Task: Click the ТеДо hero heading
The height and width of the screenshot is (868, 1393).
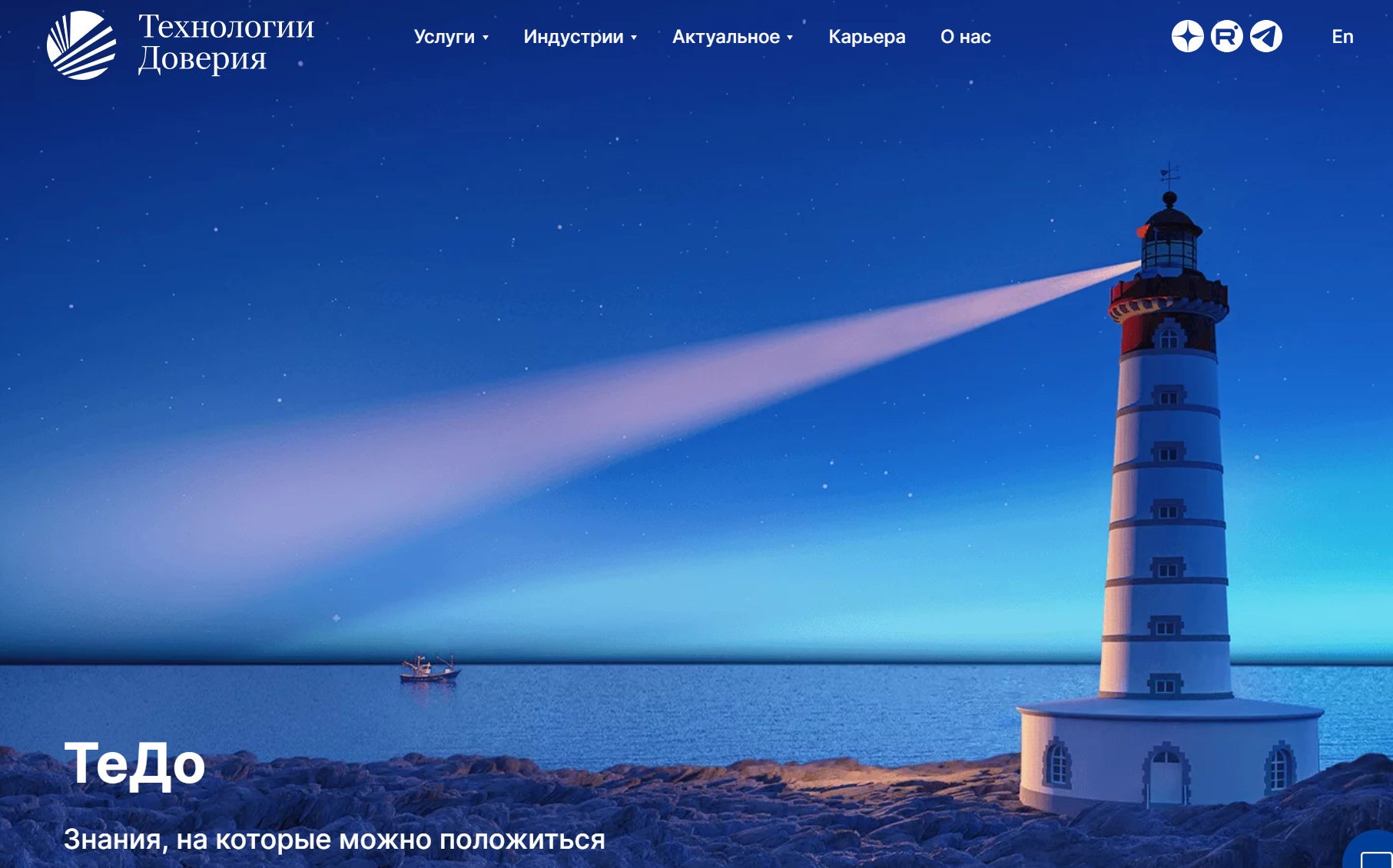Action: 134,764
